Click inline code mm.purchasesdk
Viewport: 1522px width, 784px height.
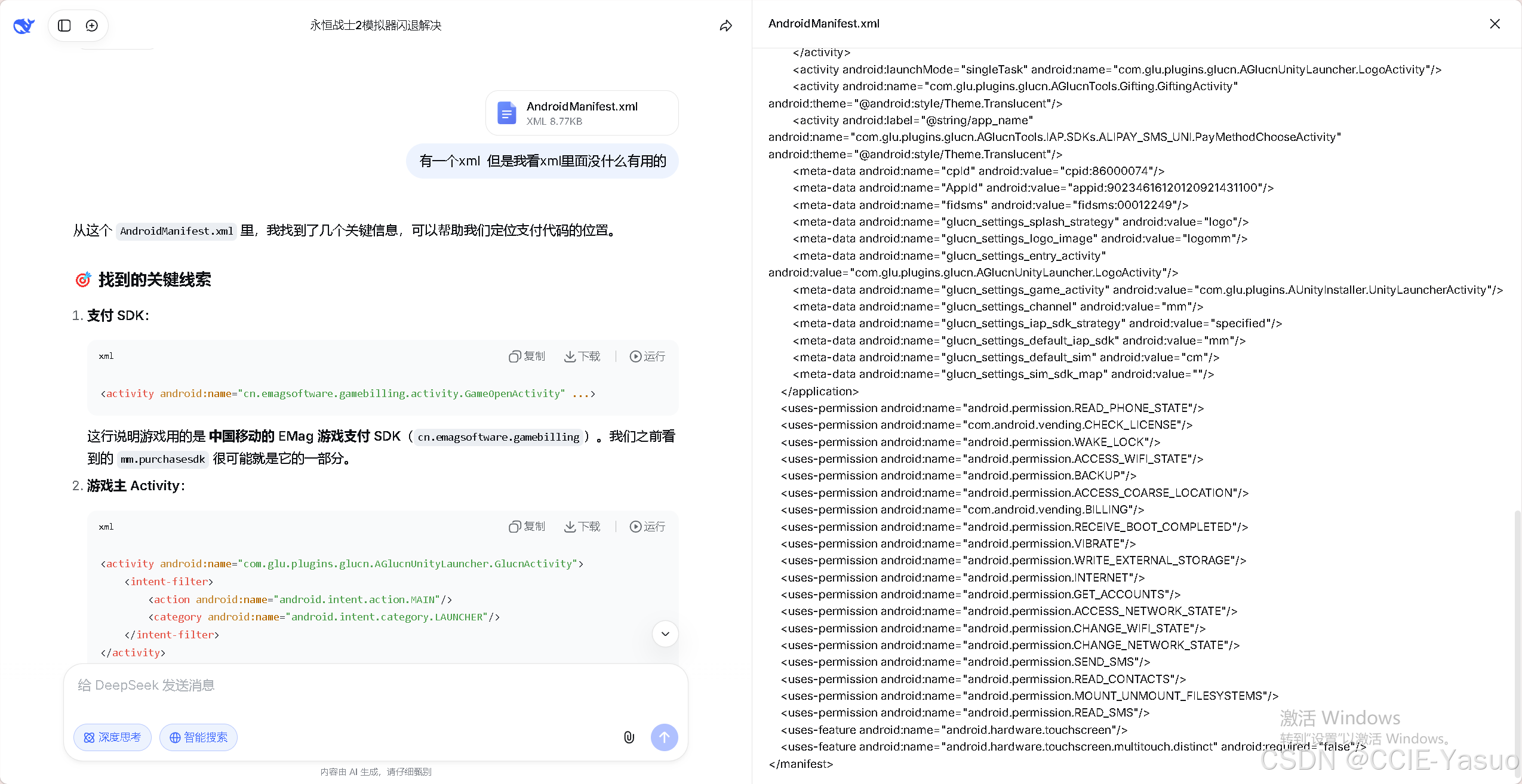[x=162, y=459]
